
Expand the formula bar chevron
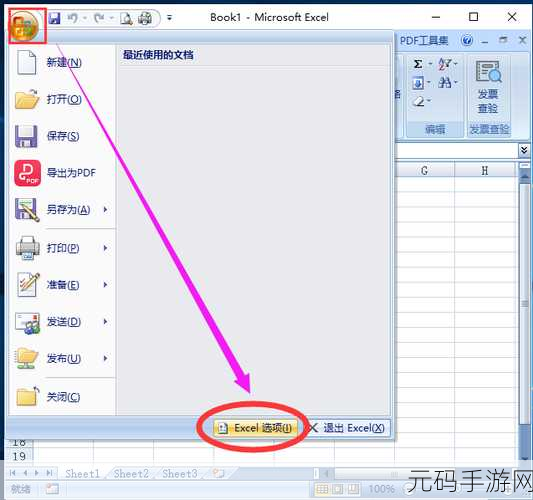coord(524,150)
